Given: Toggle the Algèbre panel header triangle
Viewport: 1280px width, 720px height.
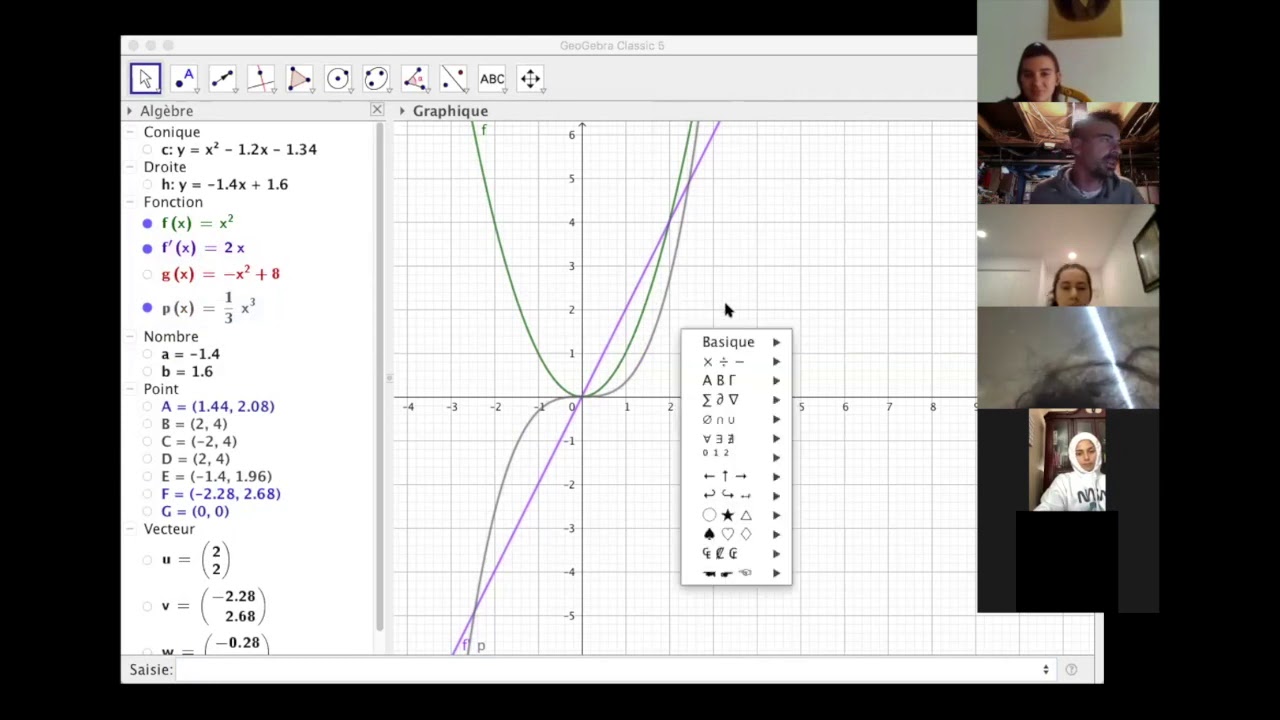Looking at the screenshot, I should tap(130, 111).
